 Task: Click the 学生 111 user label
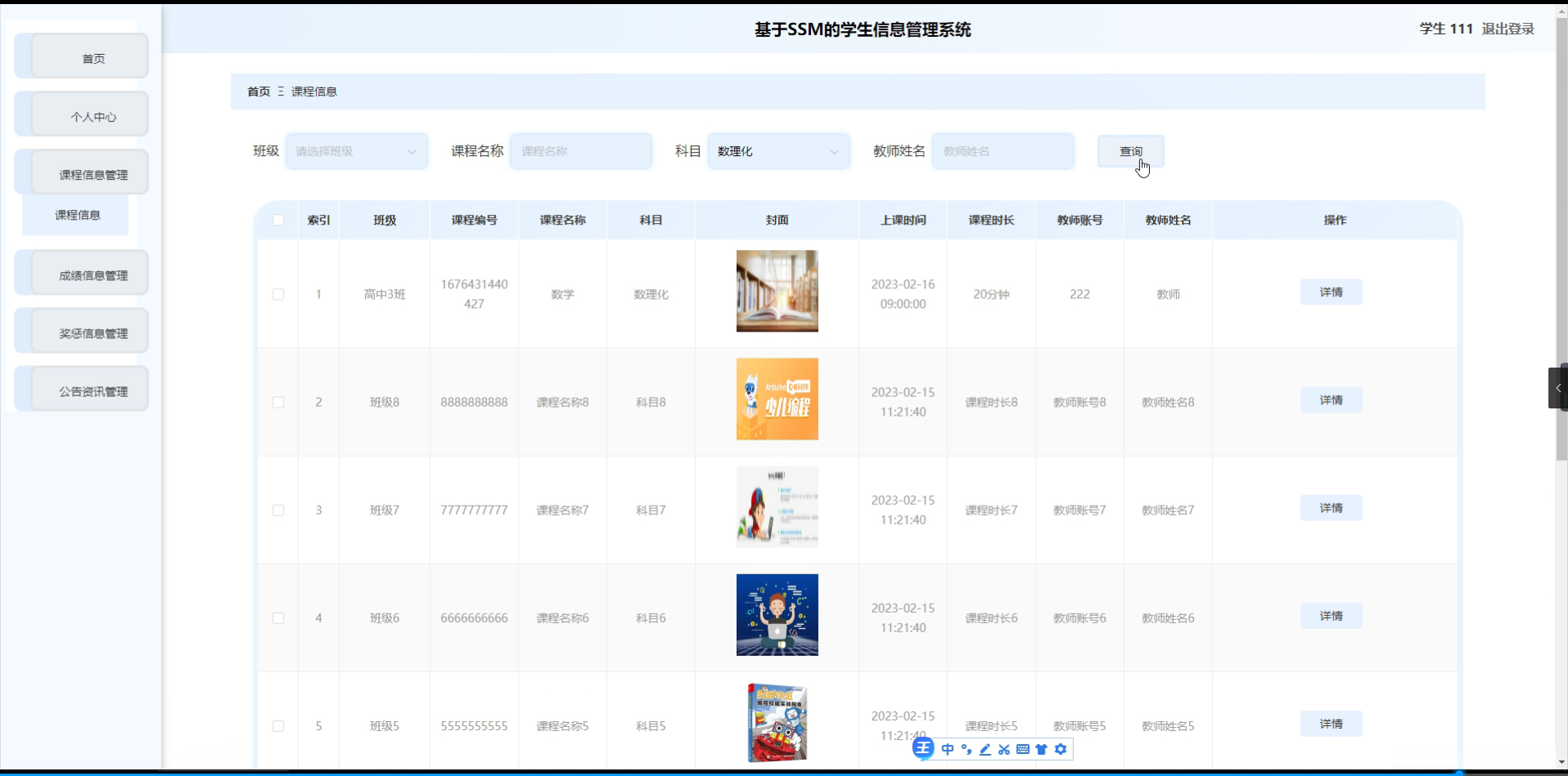[1445, 29]
